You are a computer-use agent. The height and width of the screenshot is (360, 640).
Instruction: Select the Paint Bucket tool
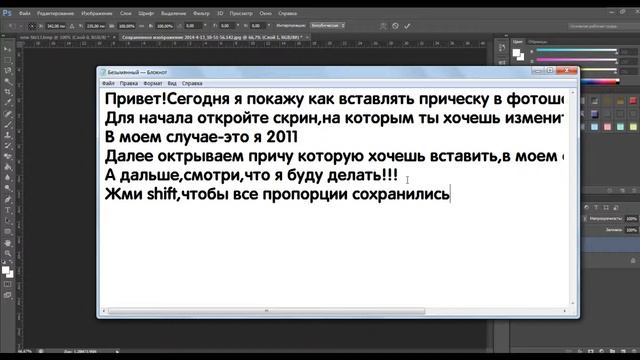(x=8, y=167)
